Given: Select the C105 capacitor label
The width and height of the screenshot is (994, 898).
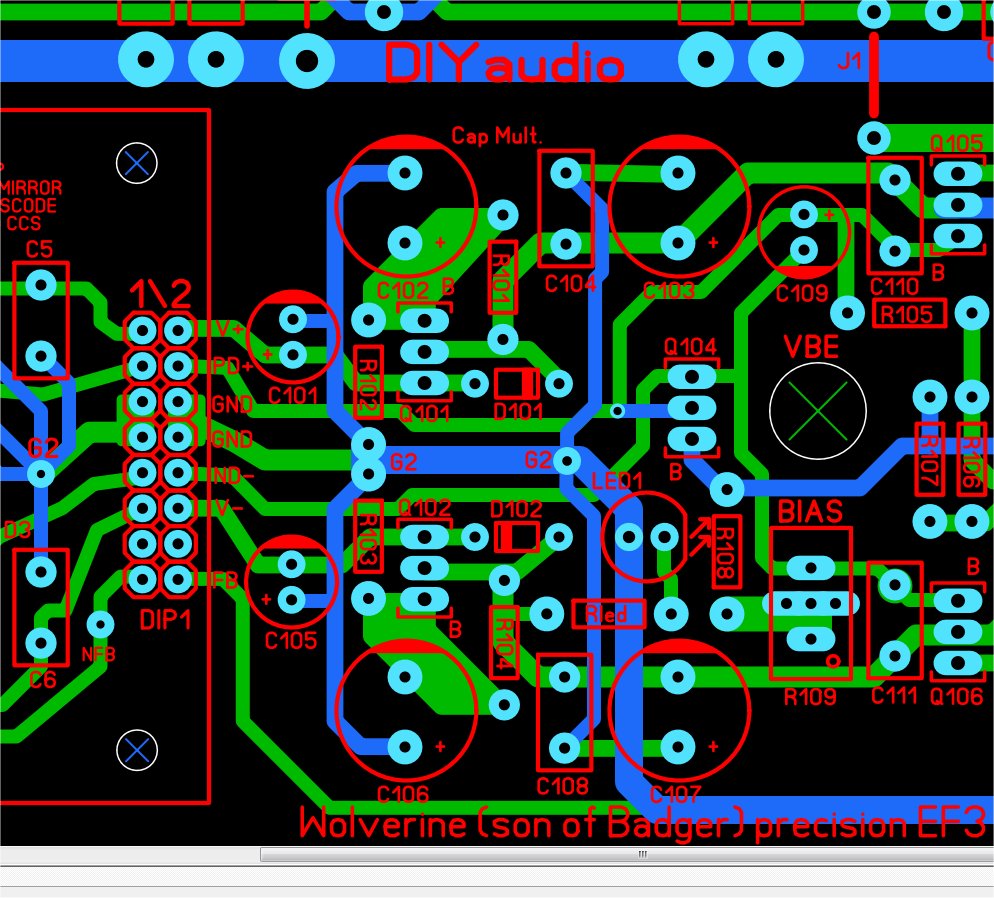Looking at the screenshot, I should (290, 641).
